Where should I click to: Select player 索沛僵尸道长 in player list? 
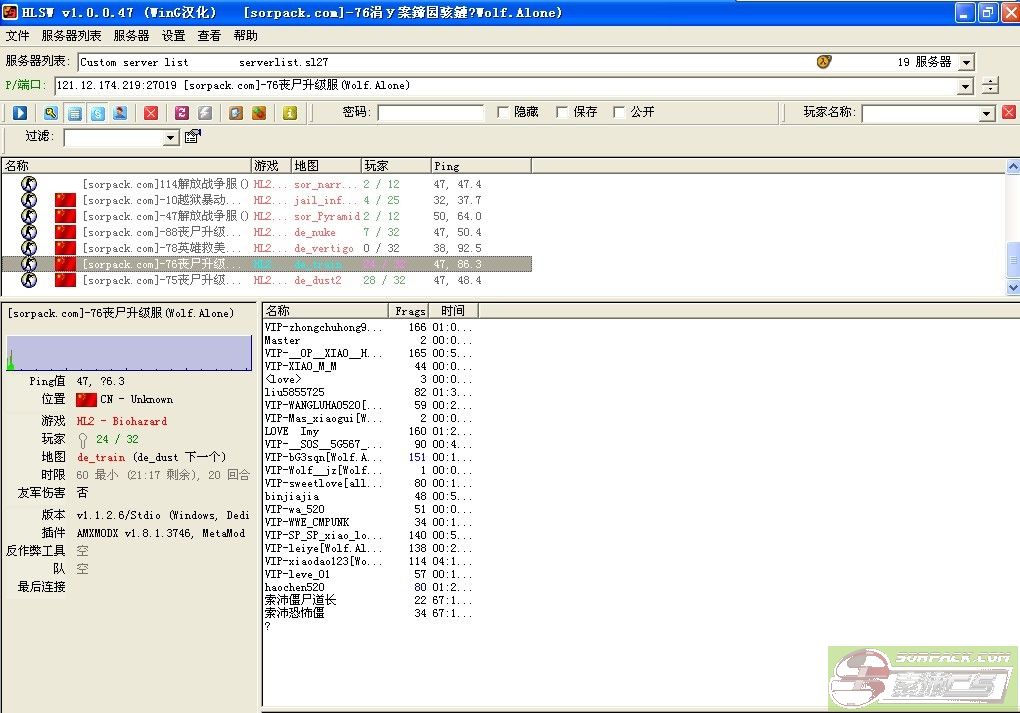pos(300,600)
